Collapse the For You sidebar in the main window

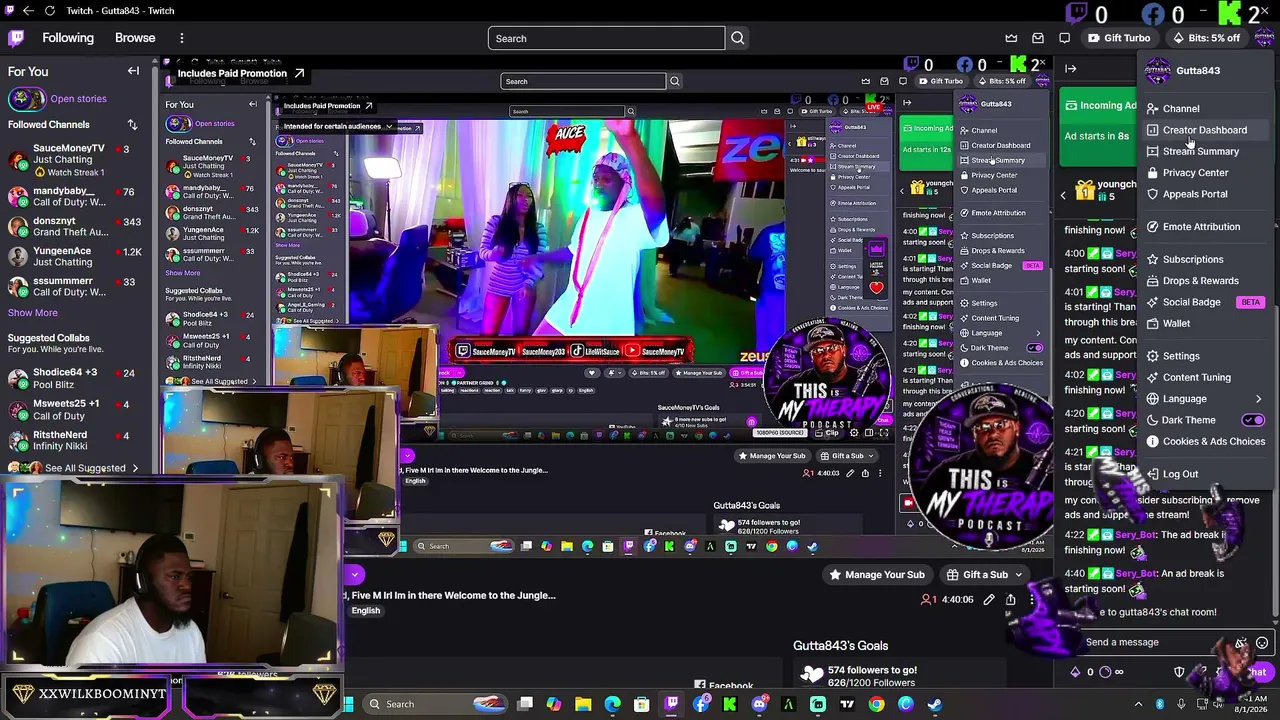pyautogui.click(x=133, y=71)
